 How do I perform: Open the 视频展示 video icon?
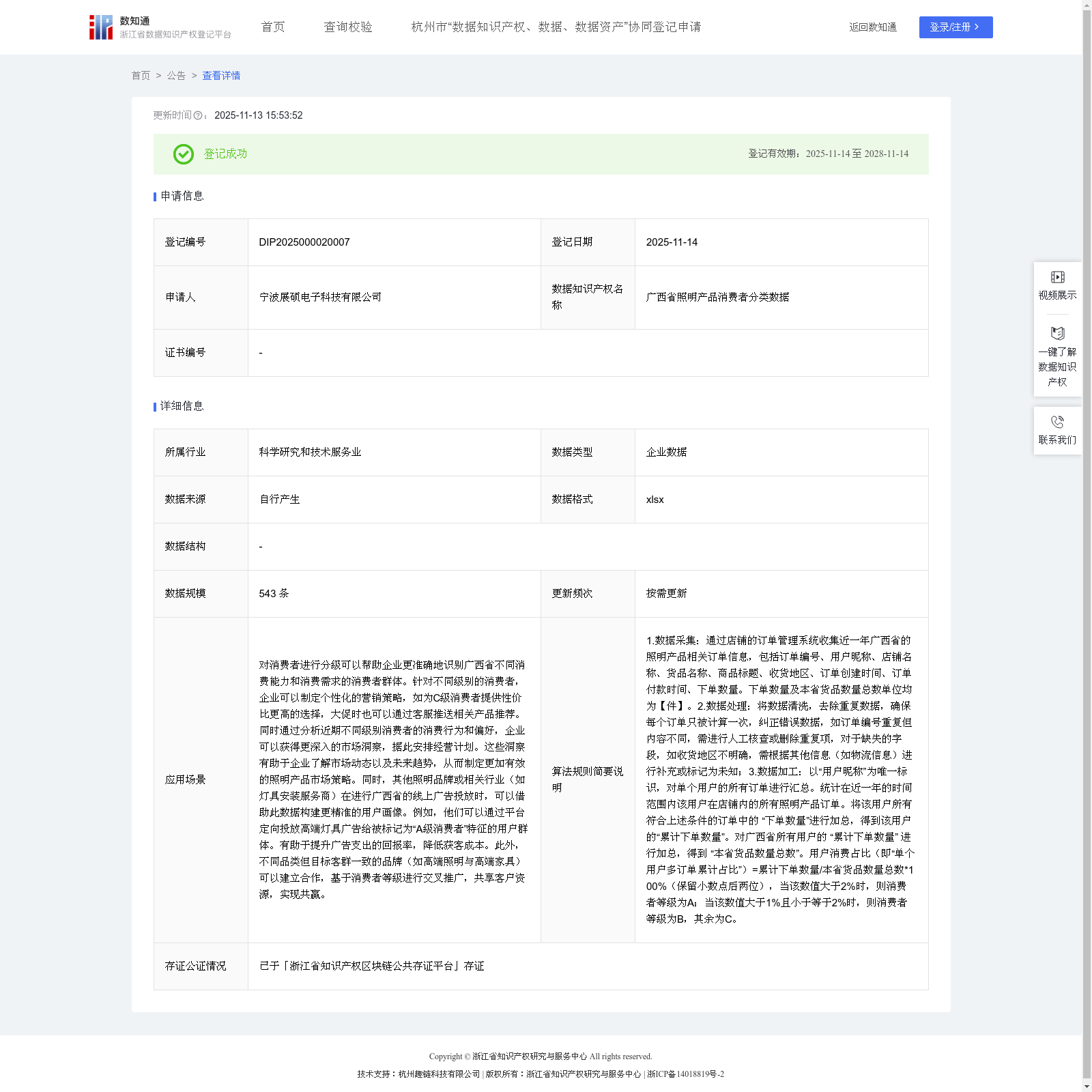(1057, 277)
